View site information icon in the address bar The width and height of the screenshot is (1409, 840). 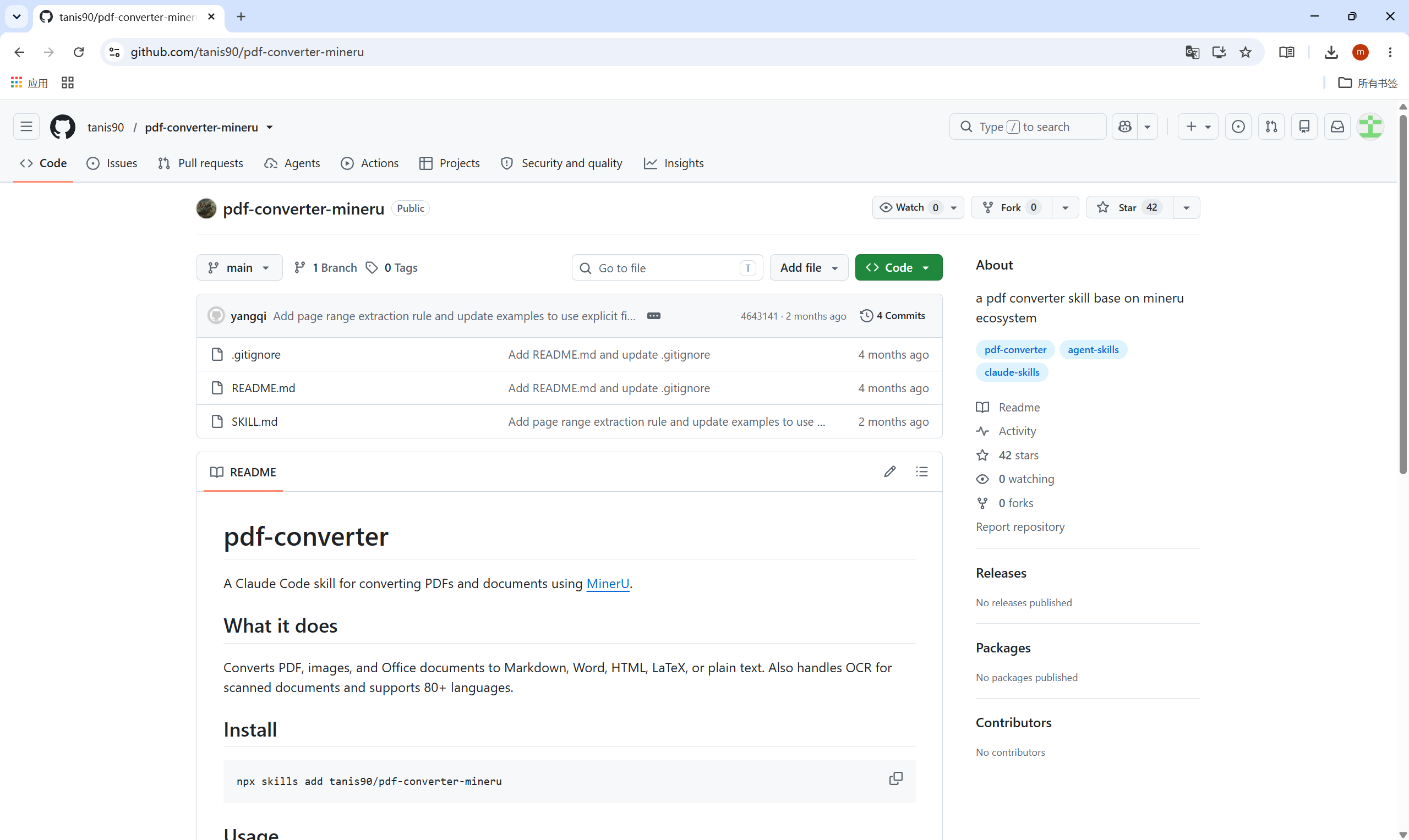click(x=114, y=52)
